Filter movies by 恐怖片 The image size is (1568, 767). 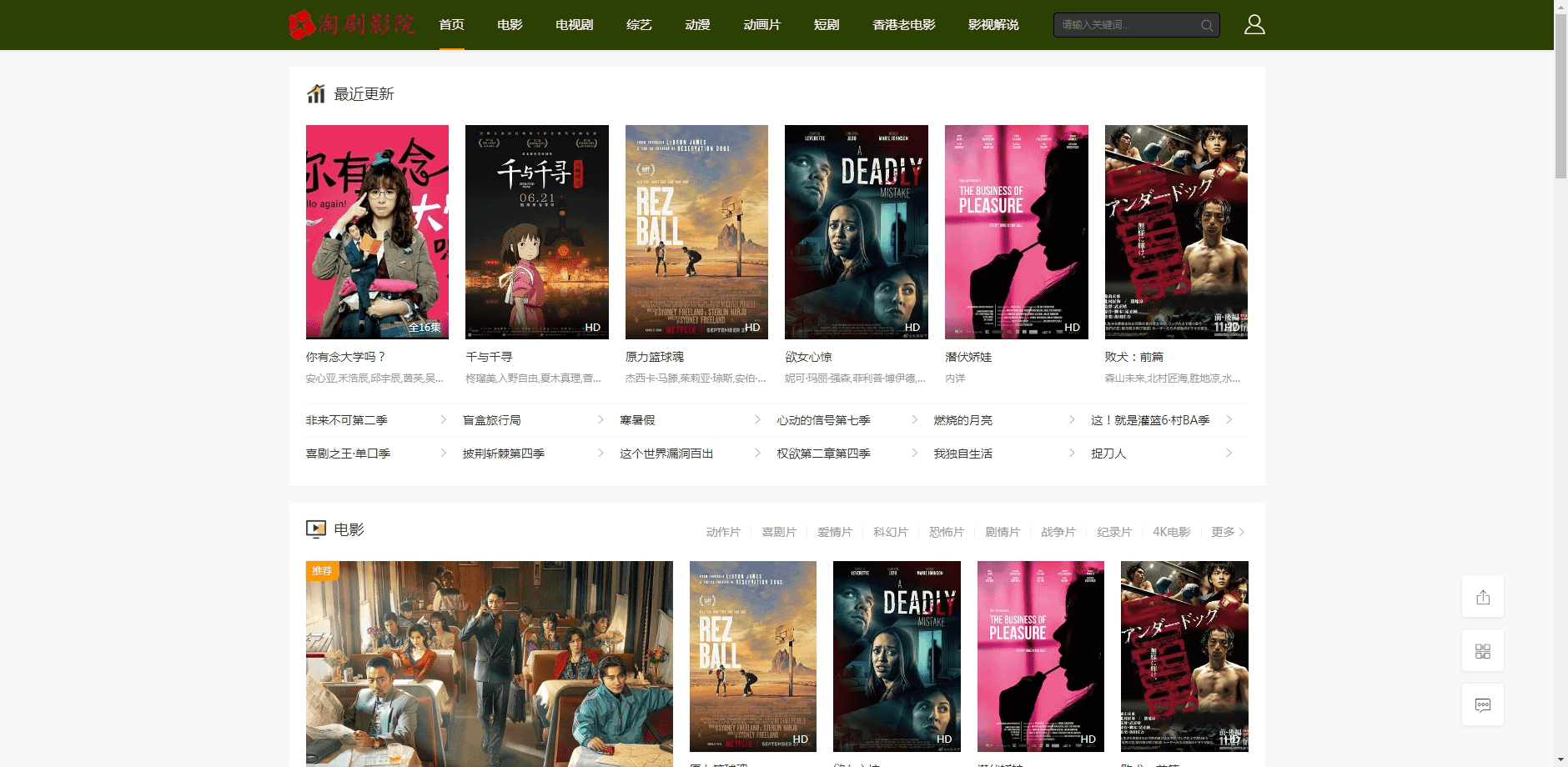pyautogui.click(x=947, y=532)
